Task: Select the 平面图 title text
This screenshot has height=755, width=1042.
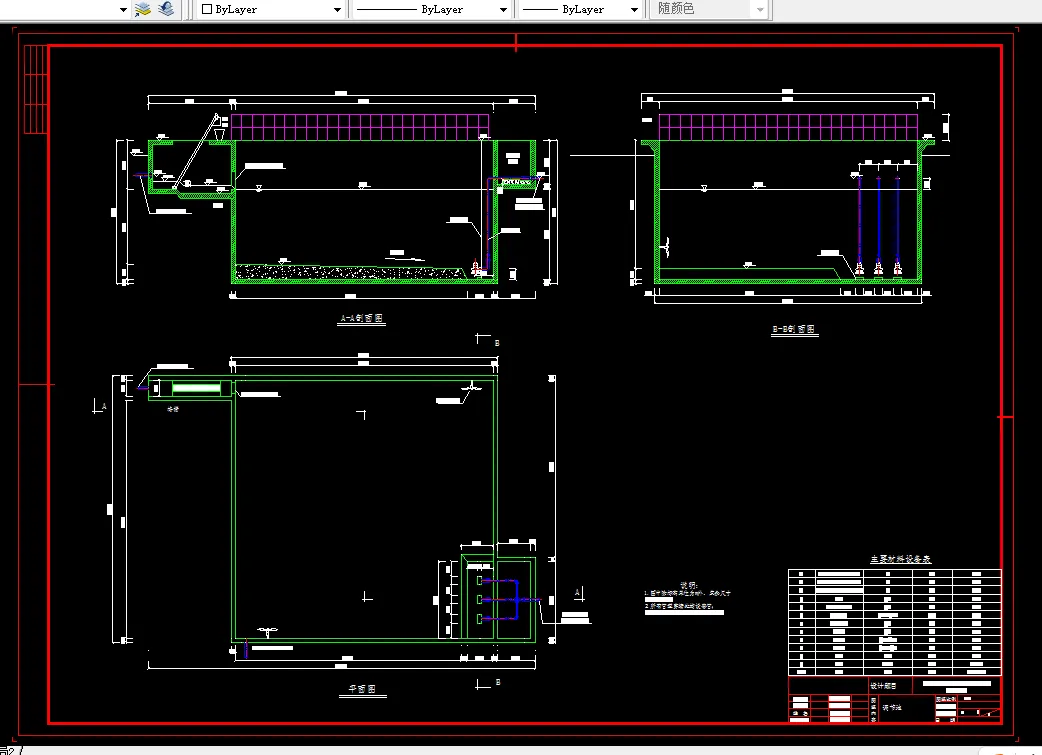Action: pos(362,689)
